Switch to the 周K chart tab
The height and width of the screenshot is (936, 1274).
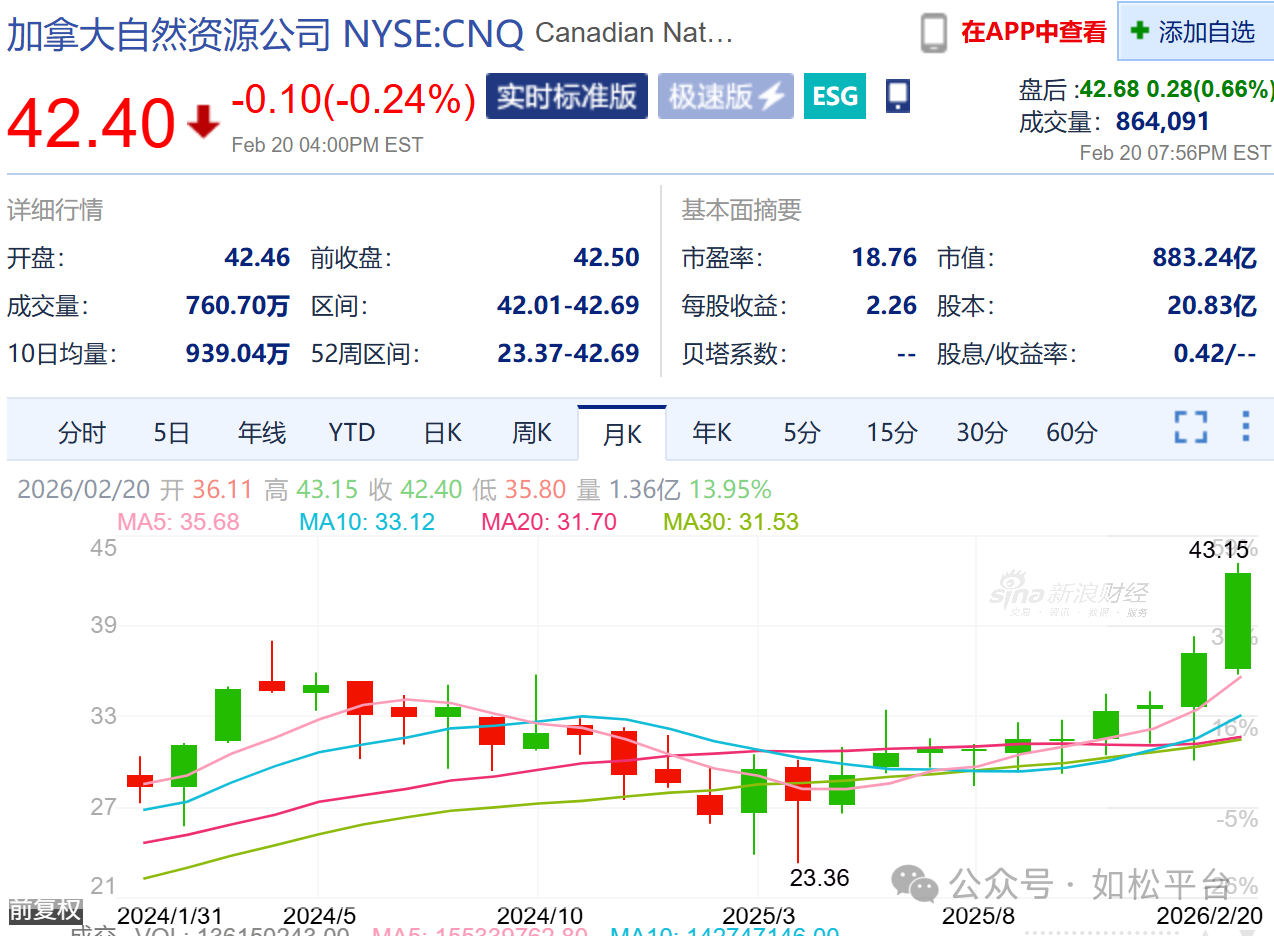[532, 433]
